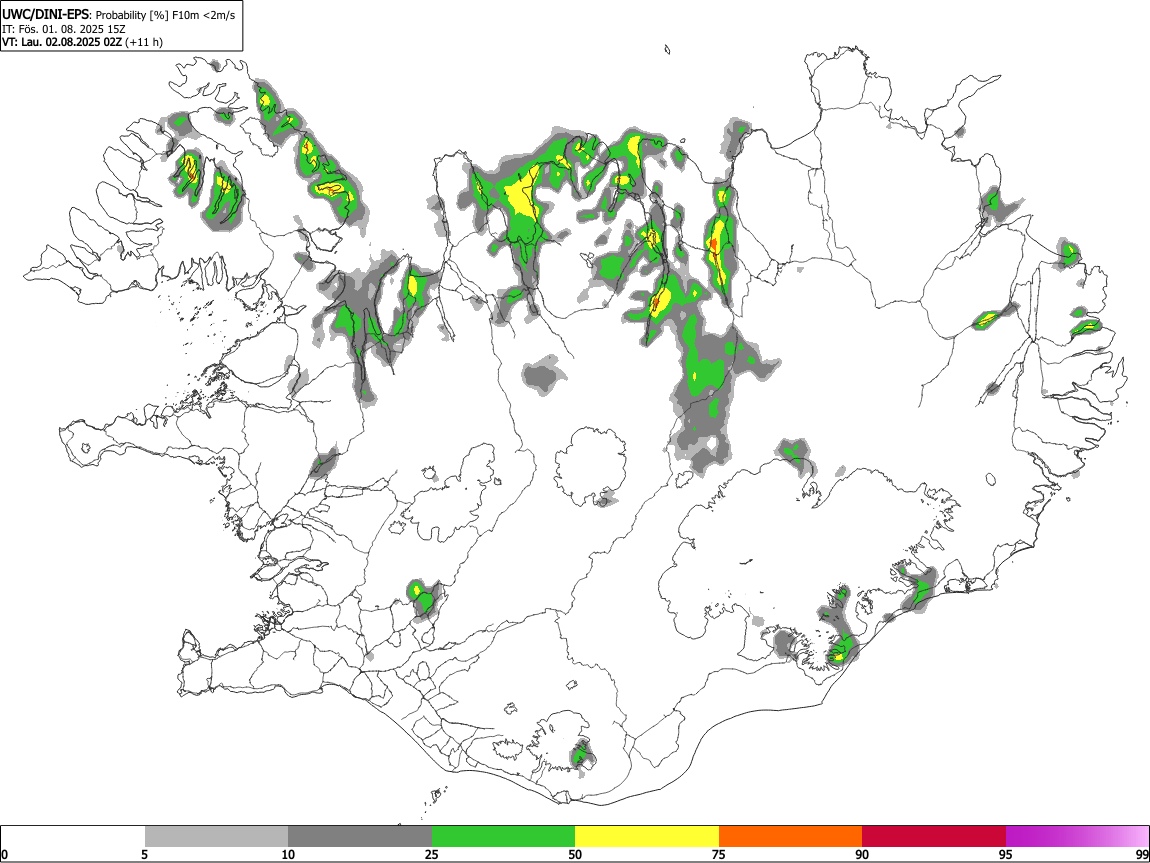Click the '(+11 h)' forecast offset text
The height and width of the screenshot is (863, 1150).
[x=144, y=42]
